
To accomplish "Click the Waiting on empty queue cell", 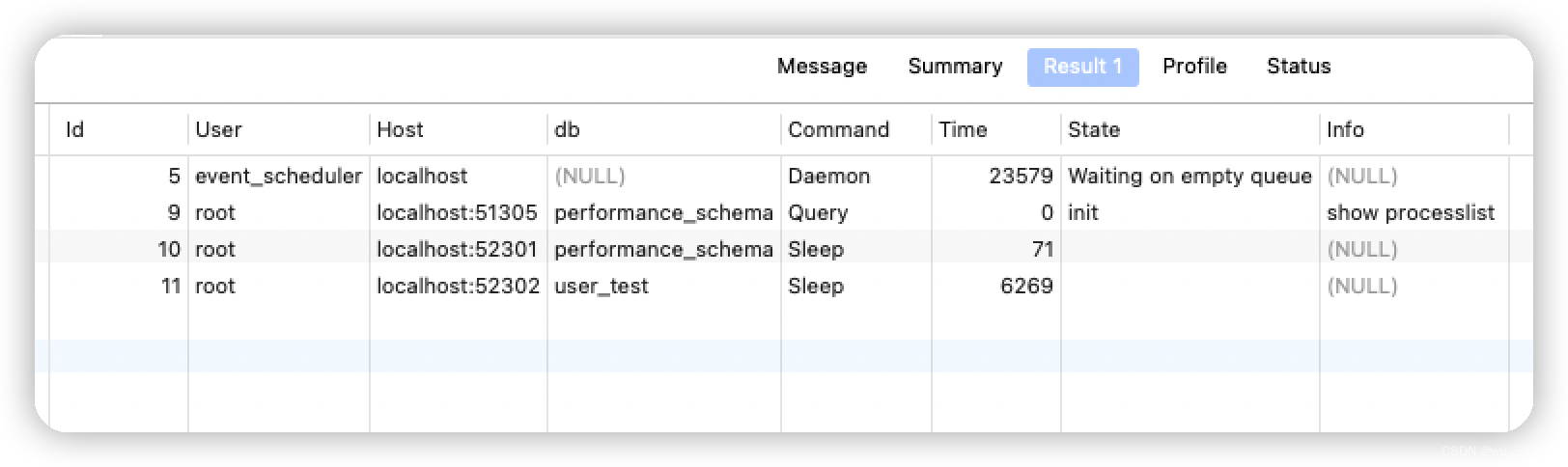I will pyautogui.click(x=1190, y=176).
